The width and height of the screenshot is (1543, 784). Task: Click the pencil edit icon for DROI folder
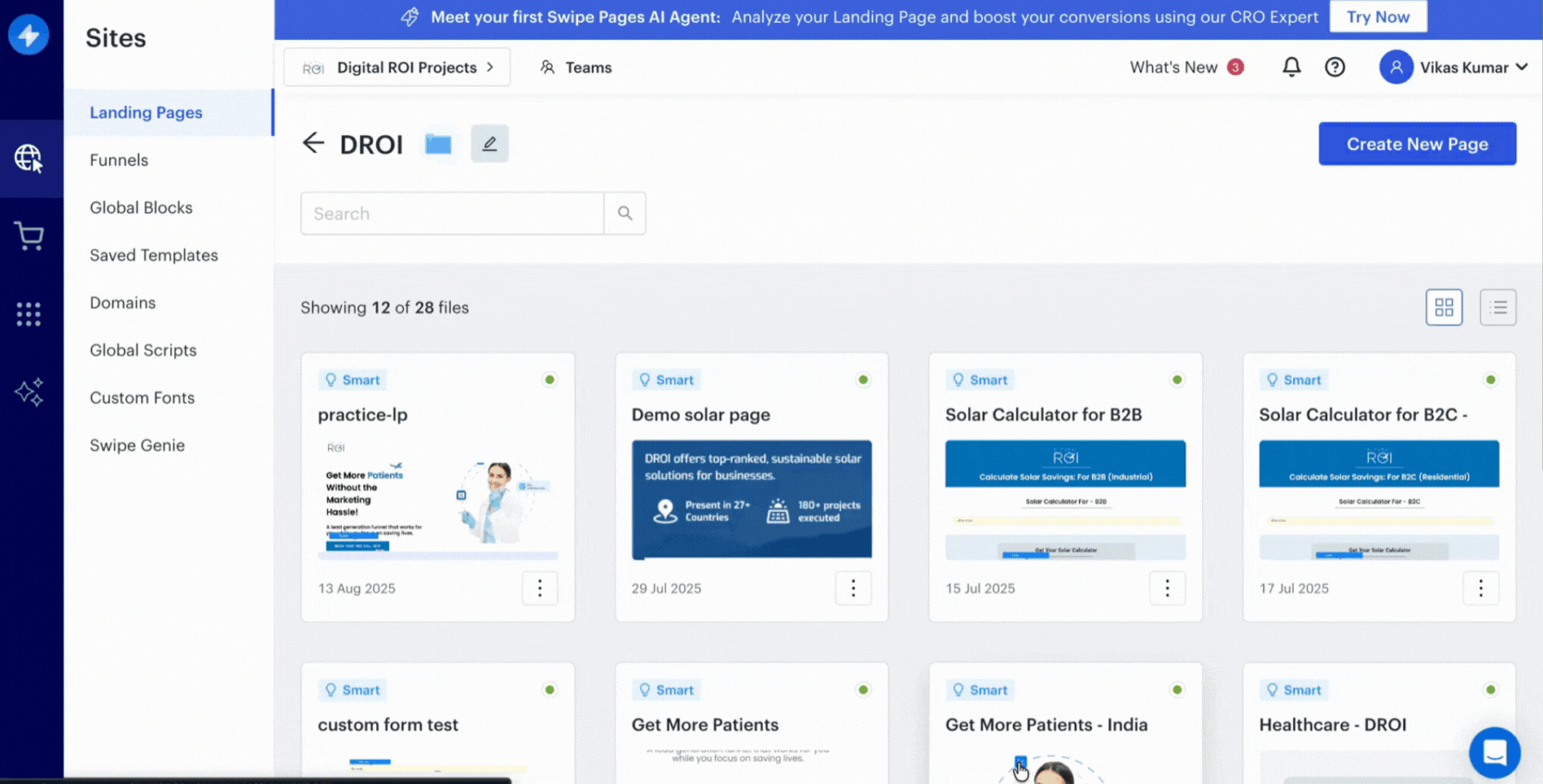pyautogui.click(x=489, y=143)
